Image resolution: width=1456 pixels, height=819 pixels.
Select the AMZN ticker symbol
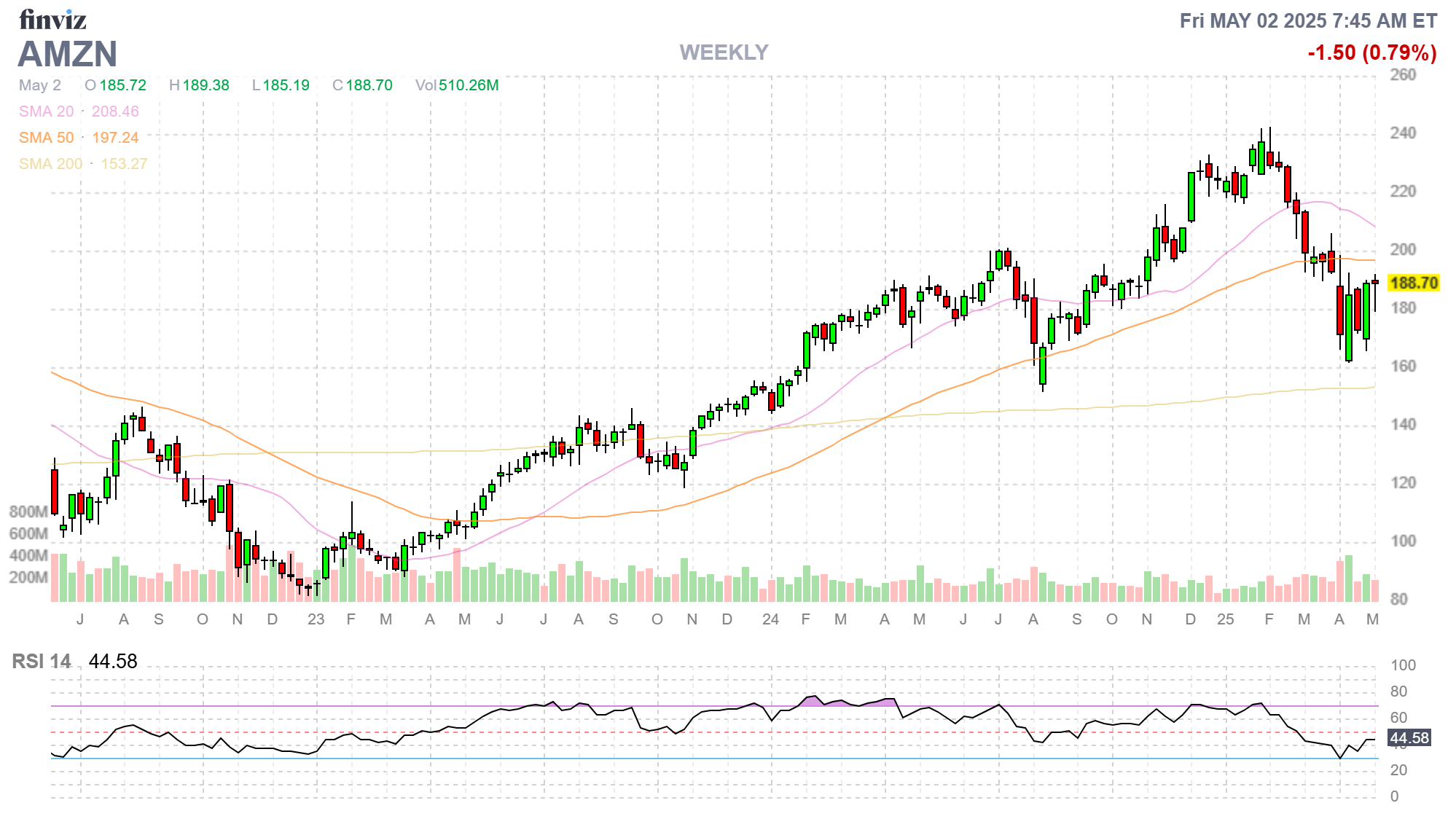point(68,53)
